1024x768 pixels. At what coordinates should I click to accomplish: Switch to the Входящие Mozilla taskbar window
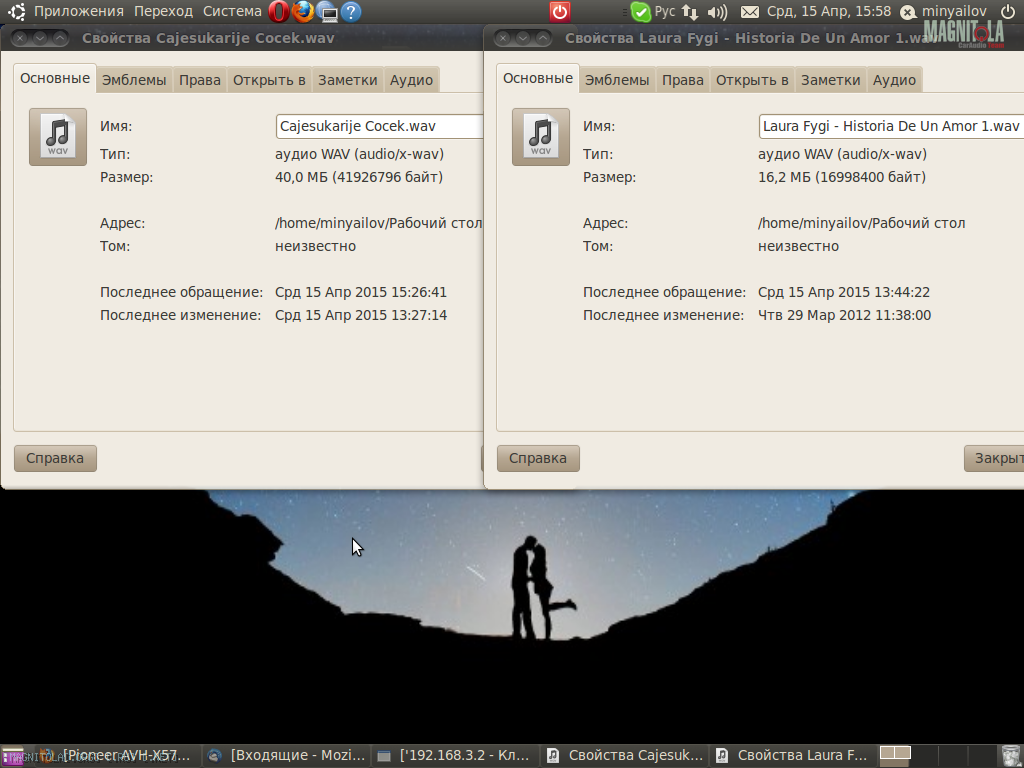tap(288, 756)
